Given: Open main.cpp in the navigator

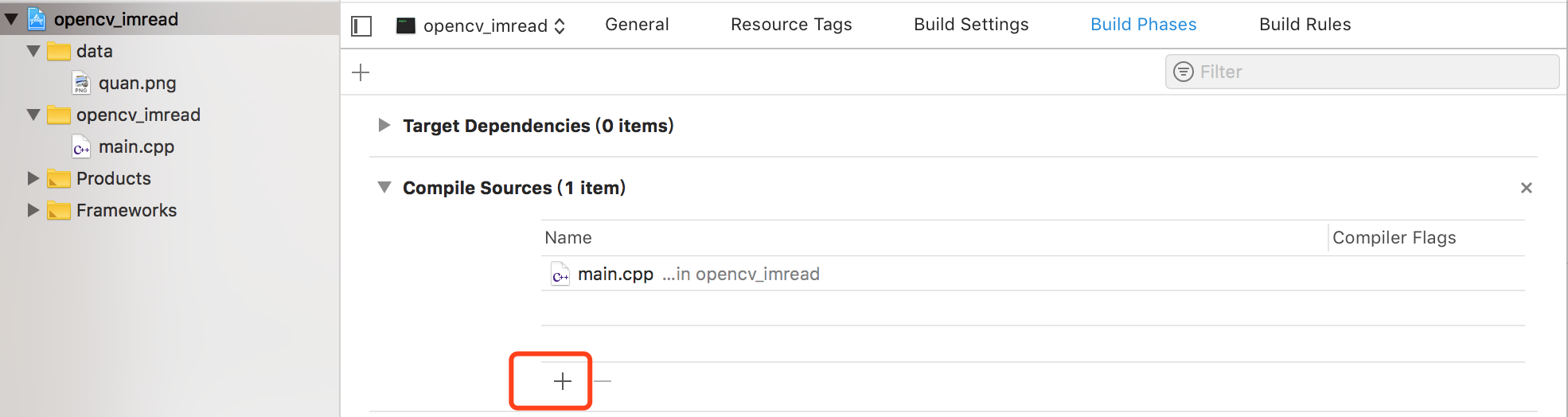Looking at the screenshot, I should pos(135,146).
